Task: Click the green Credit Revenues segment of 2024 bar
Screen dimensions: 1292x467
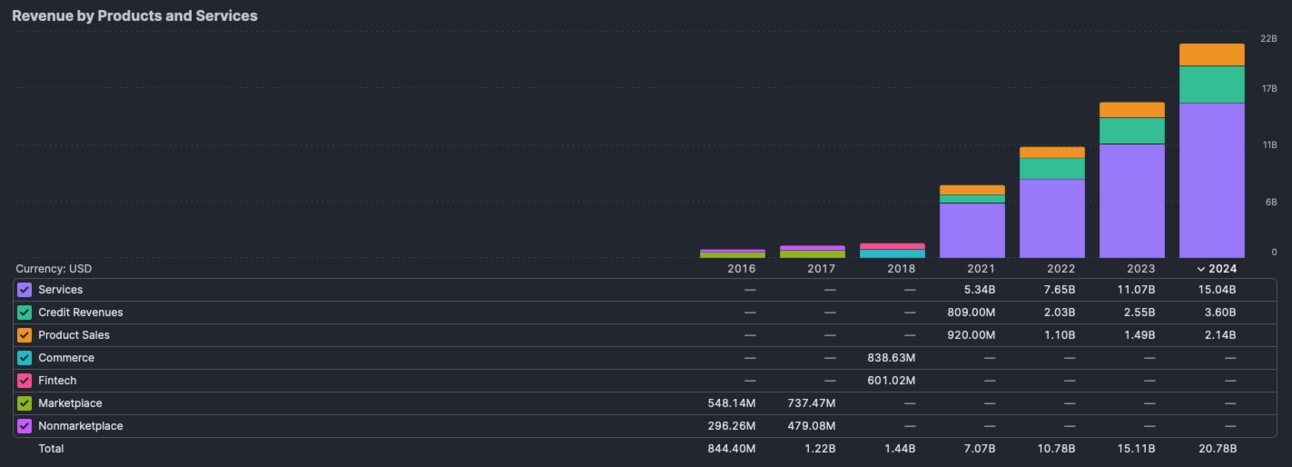Action: pos(1212,85)
